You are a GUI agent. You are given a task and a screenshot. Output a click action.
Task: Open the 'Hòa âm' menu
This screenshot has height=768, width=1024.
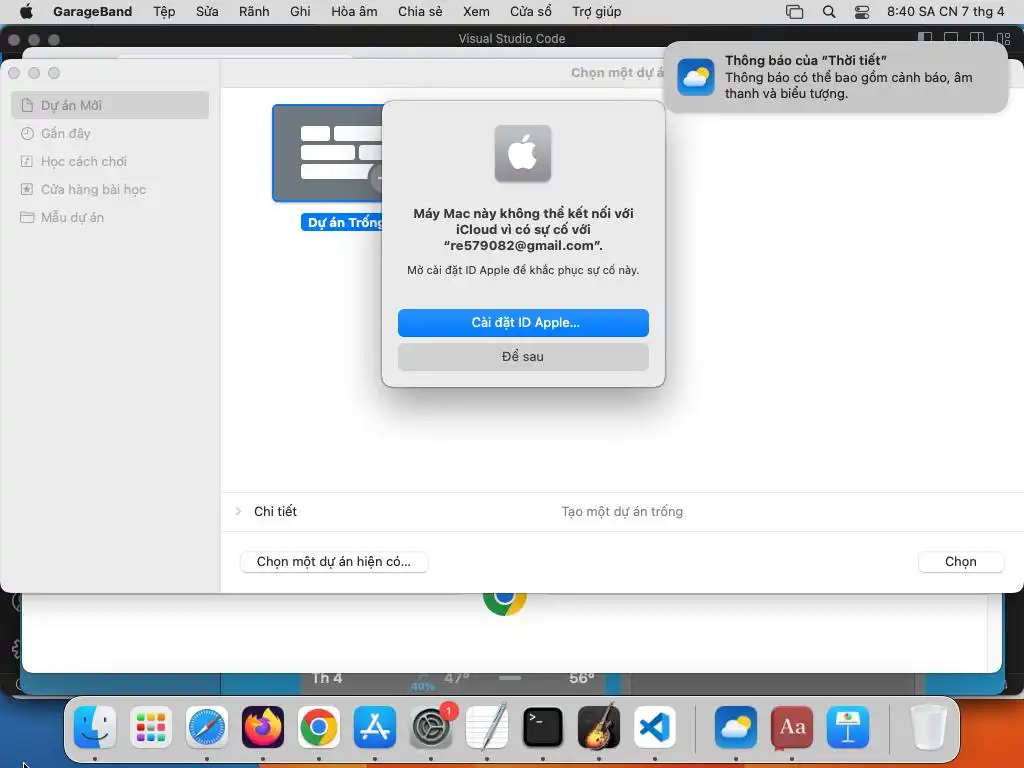[x=354, y=12]
